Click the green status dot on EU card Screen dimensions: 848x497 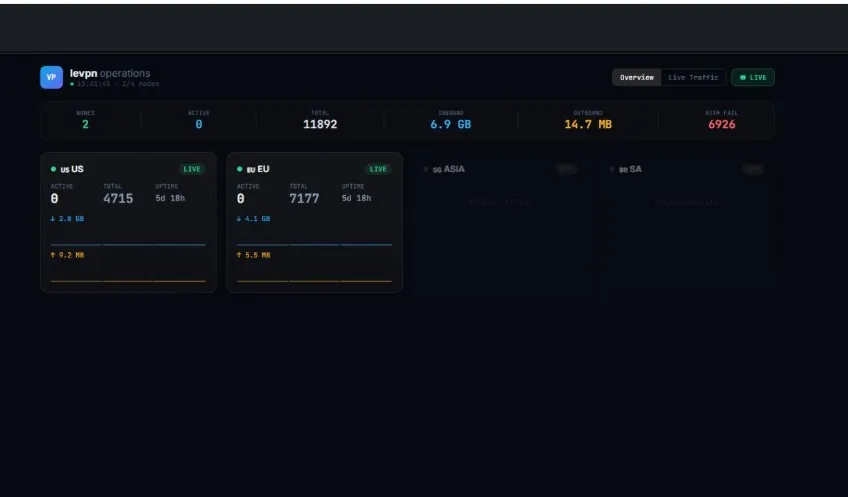coord(240,169)
